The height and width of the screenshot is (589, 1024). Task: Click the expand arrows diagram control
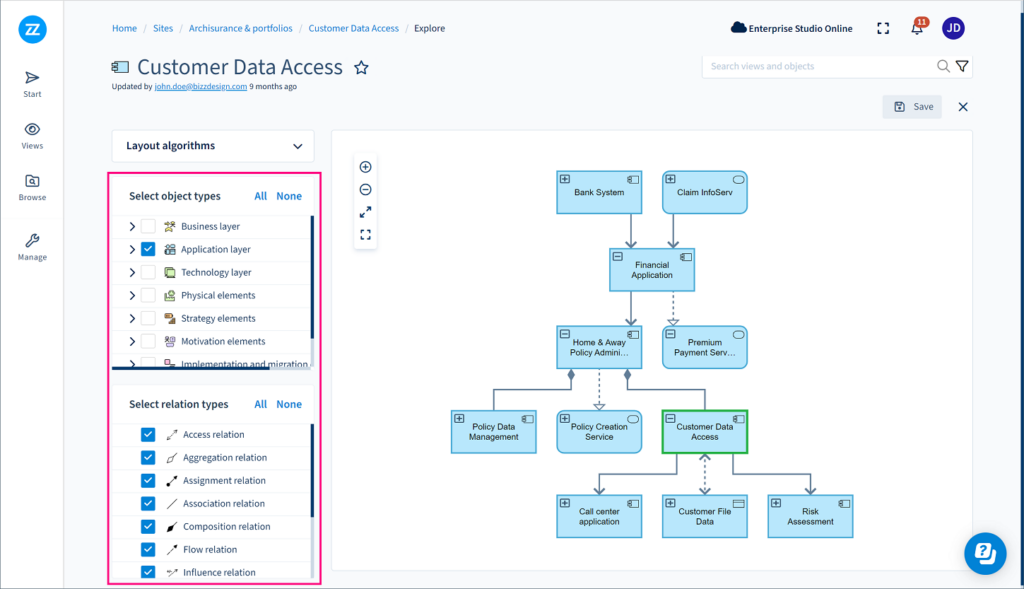tap(366, 212)
